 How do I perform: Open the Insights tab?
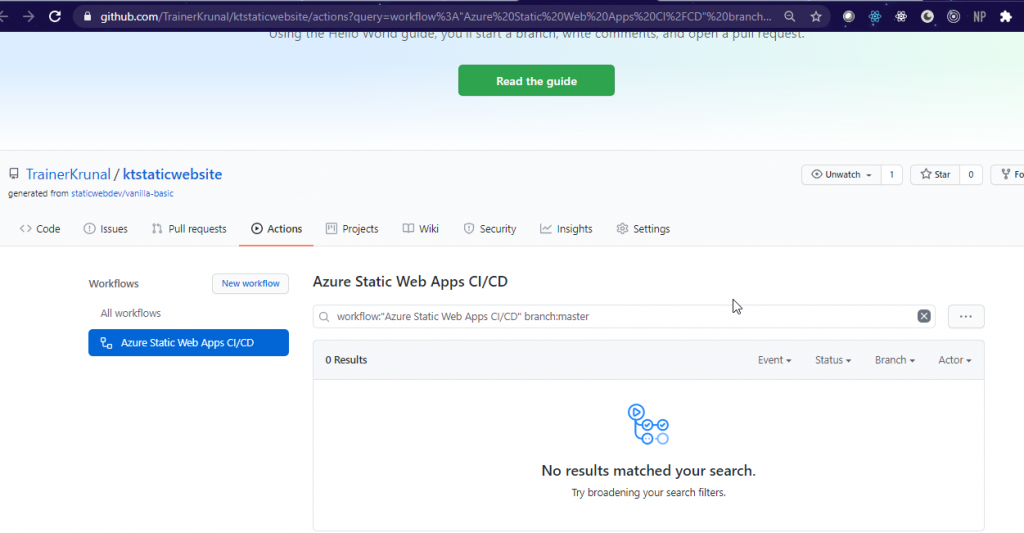click(566, 229)
